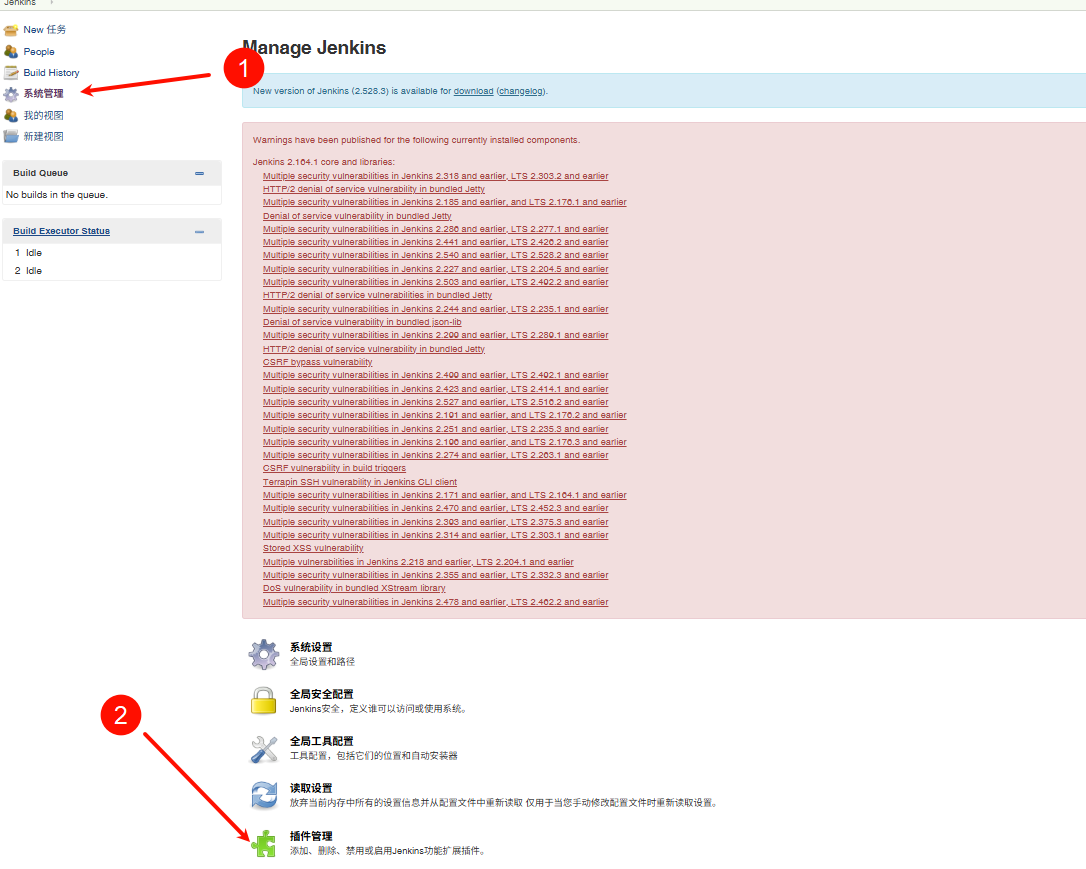Collapse the Build Queue panel

199,174
